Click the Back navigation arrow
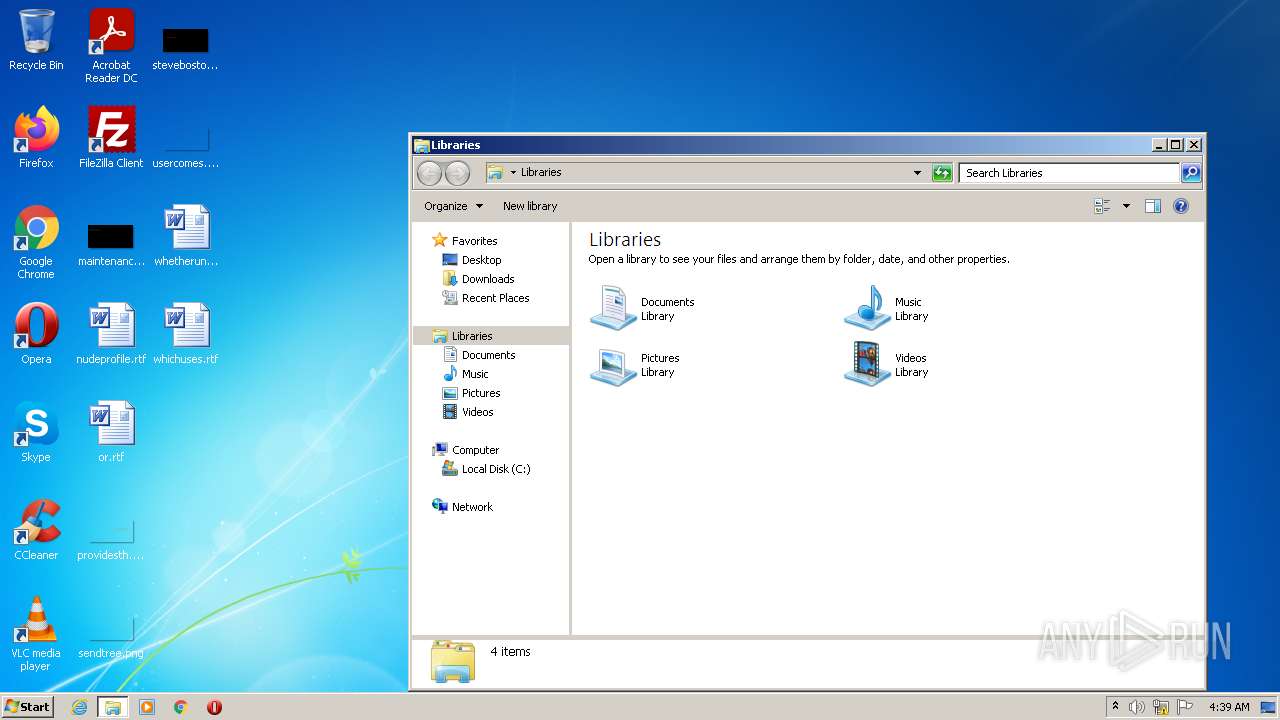The height and width of the screenshot is (720, 1280). coord(429,173)
